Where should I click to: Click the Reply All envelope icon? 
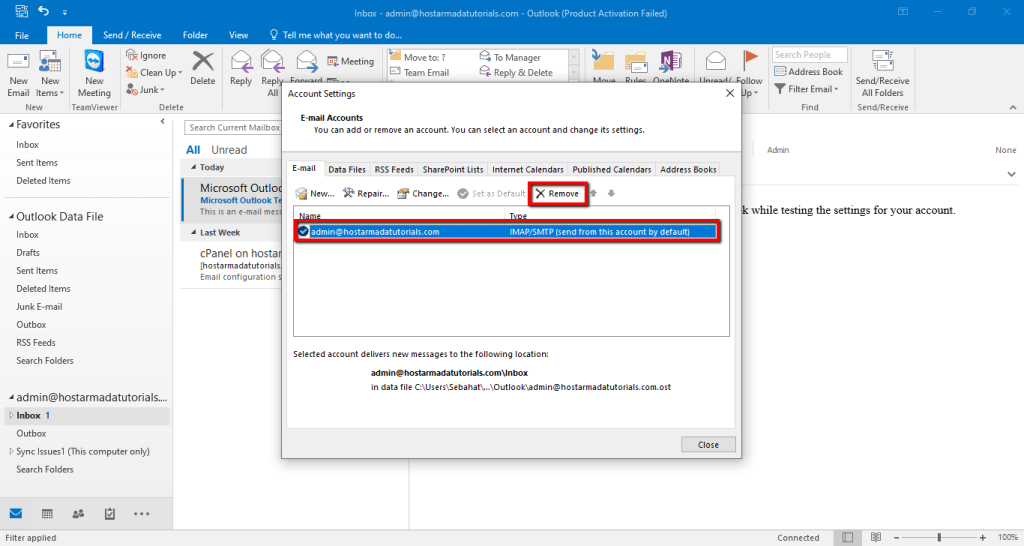click(x=272, y=61)
